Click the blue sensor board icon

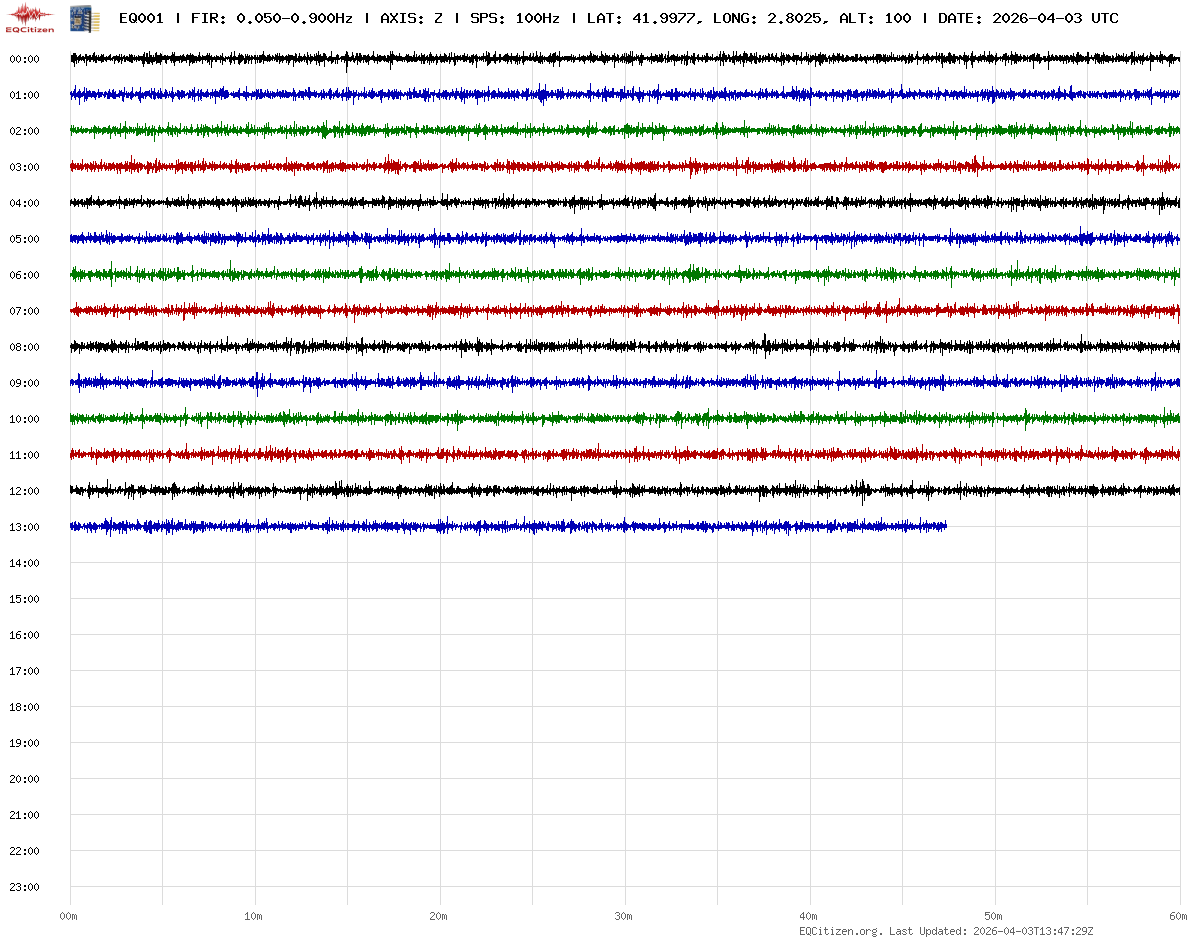[84, 18]
